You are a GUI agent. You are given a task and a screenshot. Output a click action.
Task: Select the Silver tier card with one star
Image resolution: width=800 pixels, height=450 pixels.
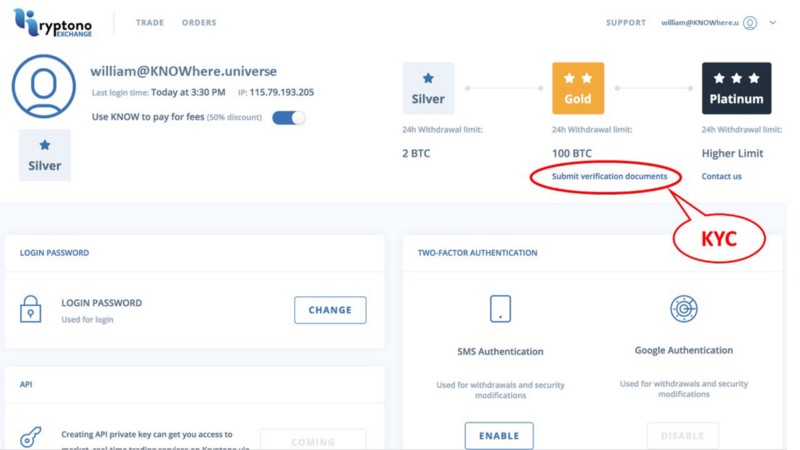[x=428, y=88]
